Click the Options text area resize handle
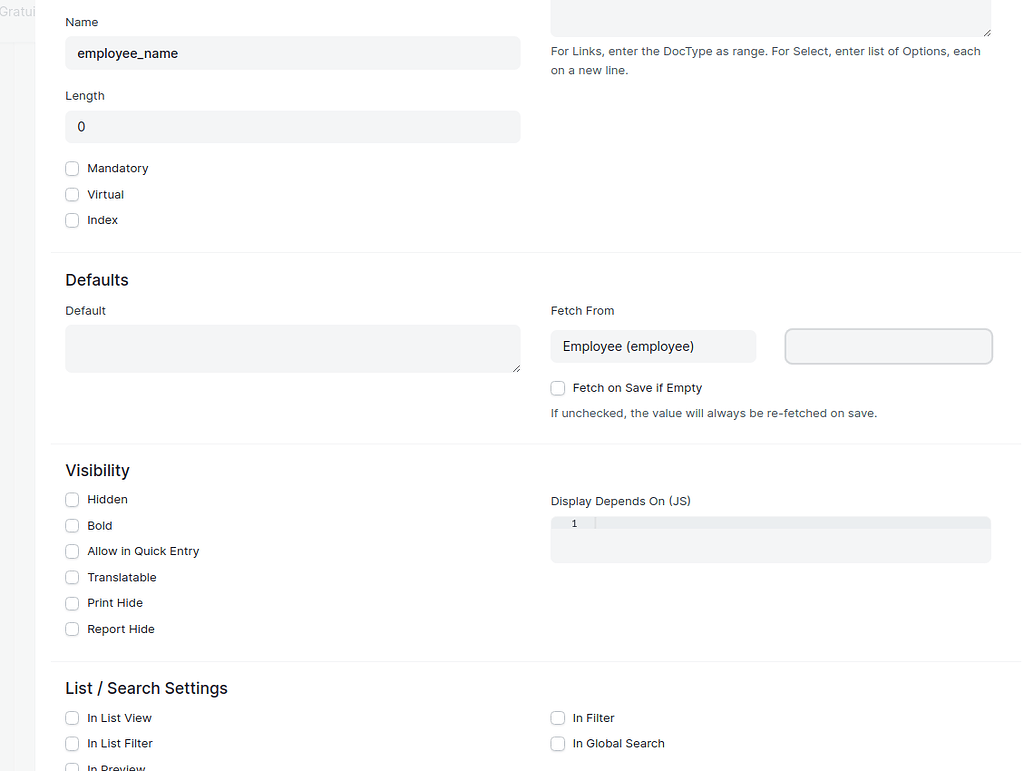 pyautogui.click(x=987, y=32)
